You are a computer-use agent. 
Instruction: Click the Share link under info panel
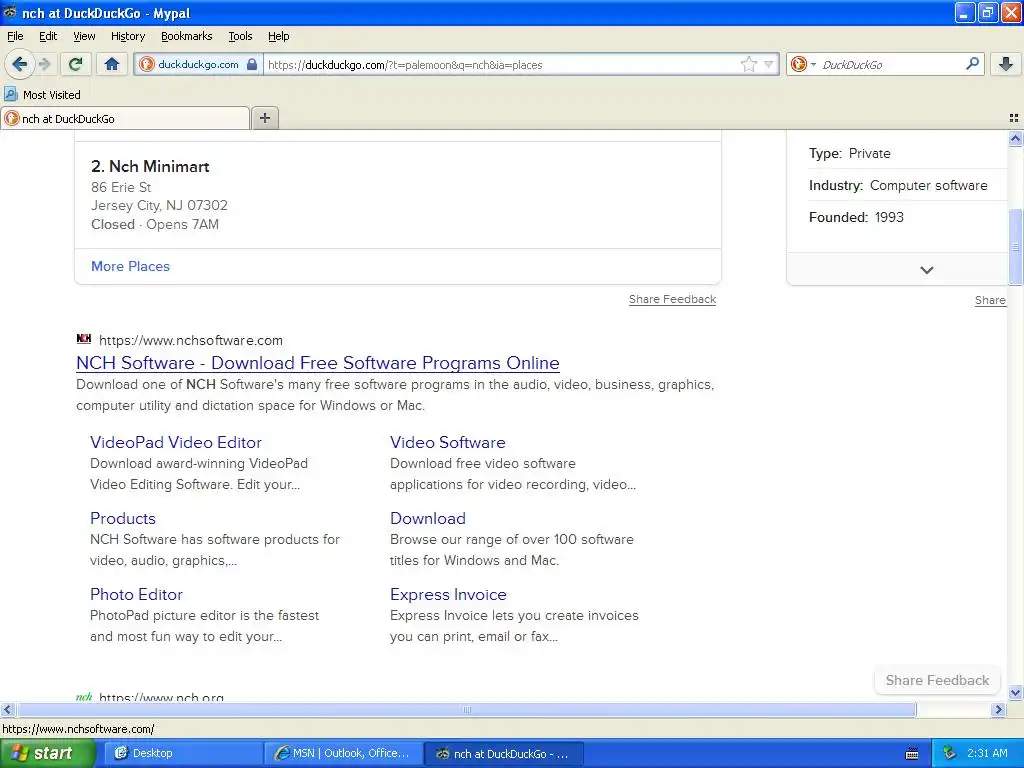coord(990,300)
